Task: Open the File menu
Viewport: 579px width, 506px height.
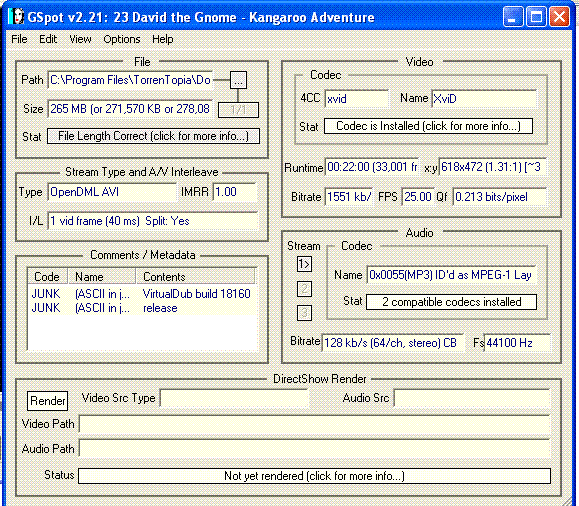Action: pos(19,39)
